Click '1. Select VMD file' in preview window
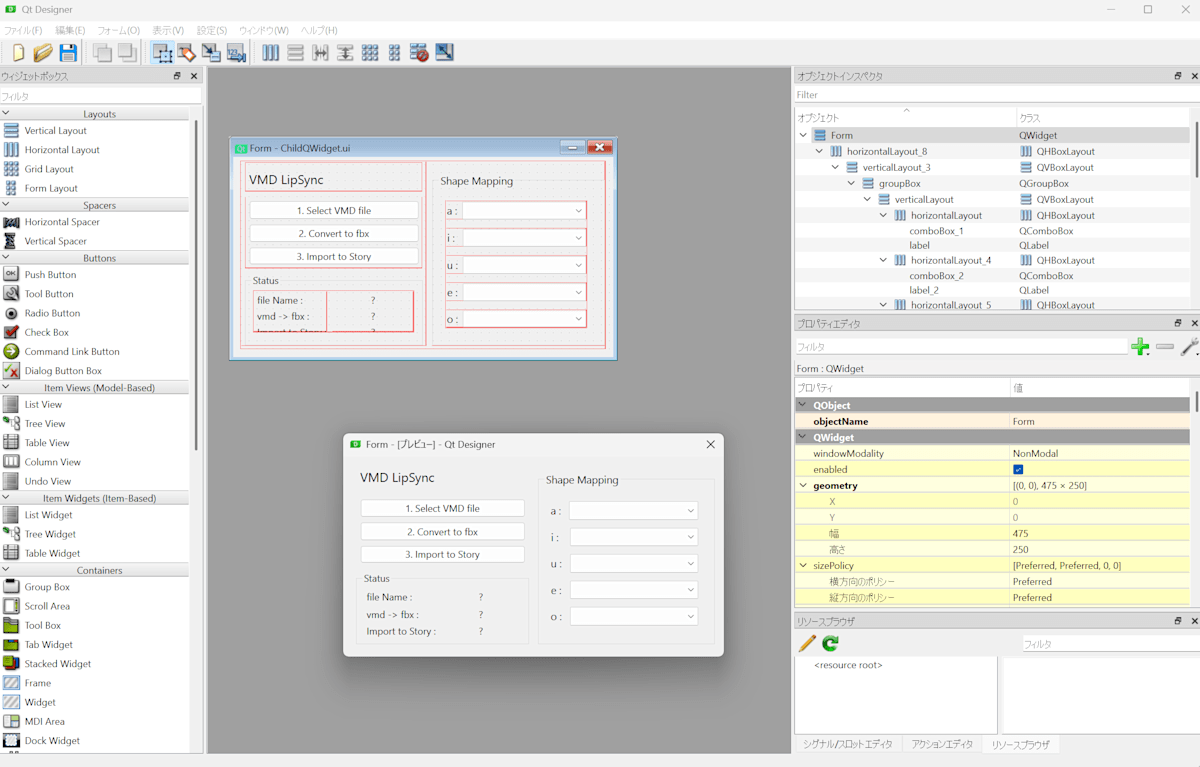This screenshot has width=1200, height=767. [x=442, y=509]
